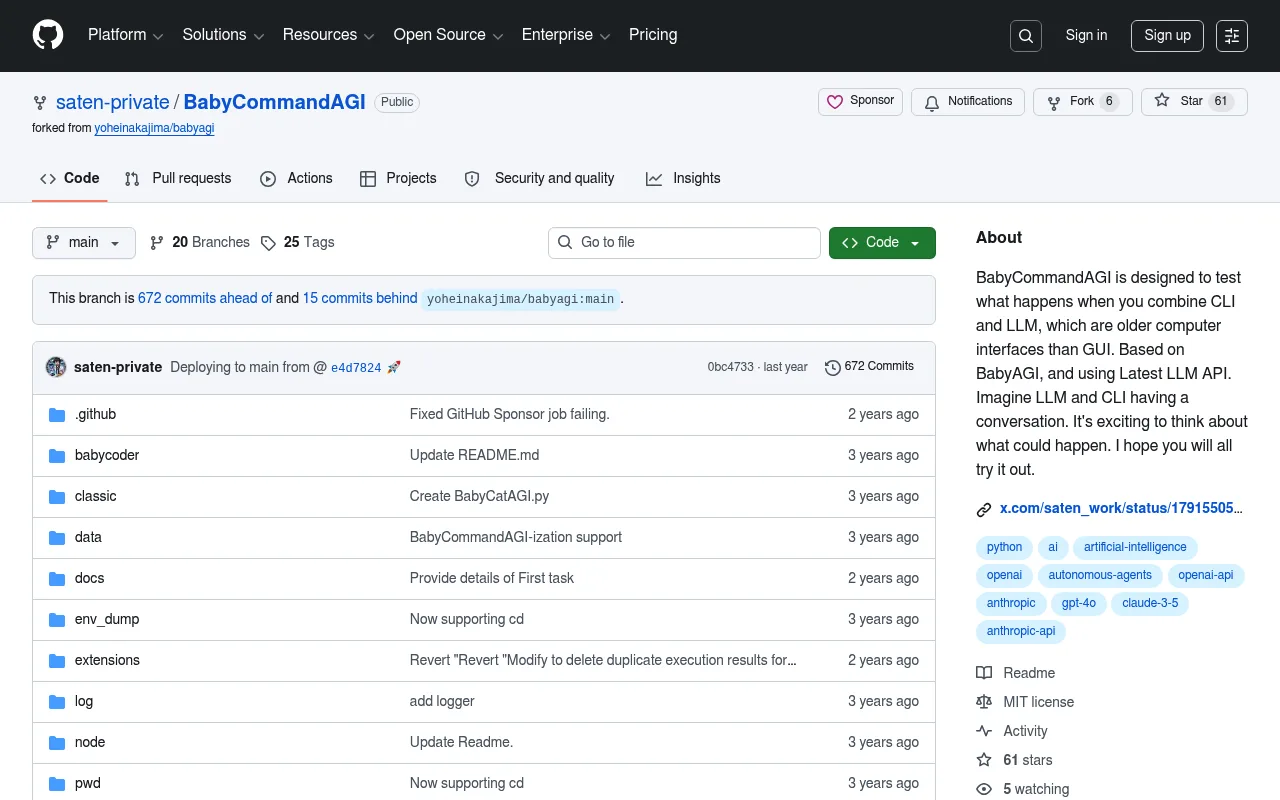Click the data folder icon

(57, 537)
